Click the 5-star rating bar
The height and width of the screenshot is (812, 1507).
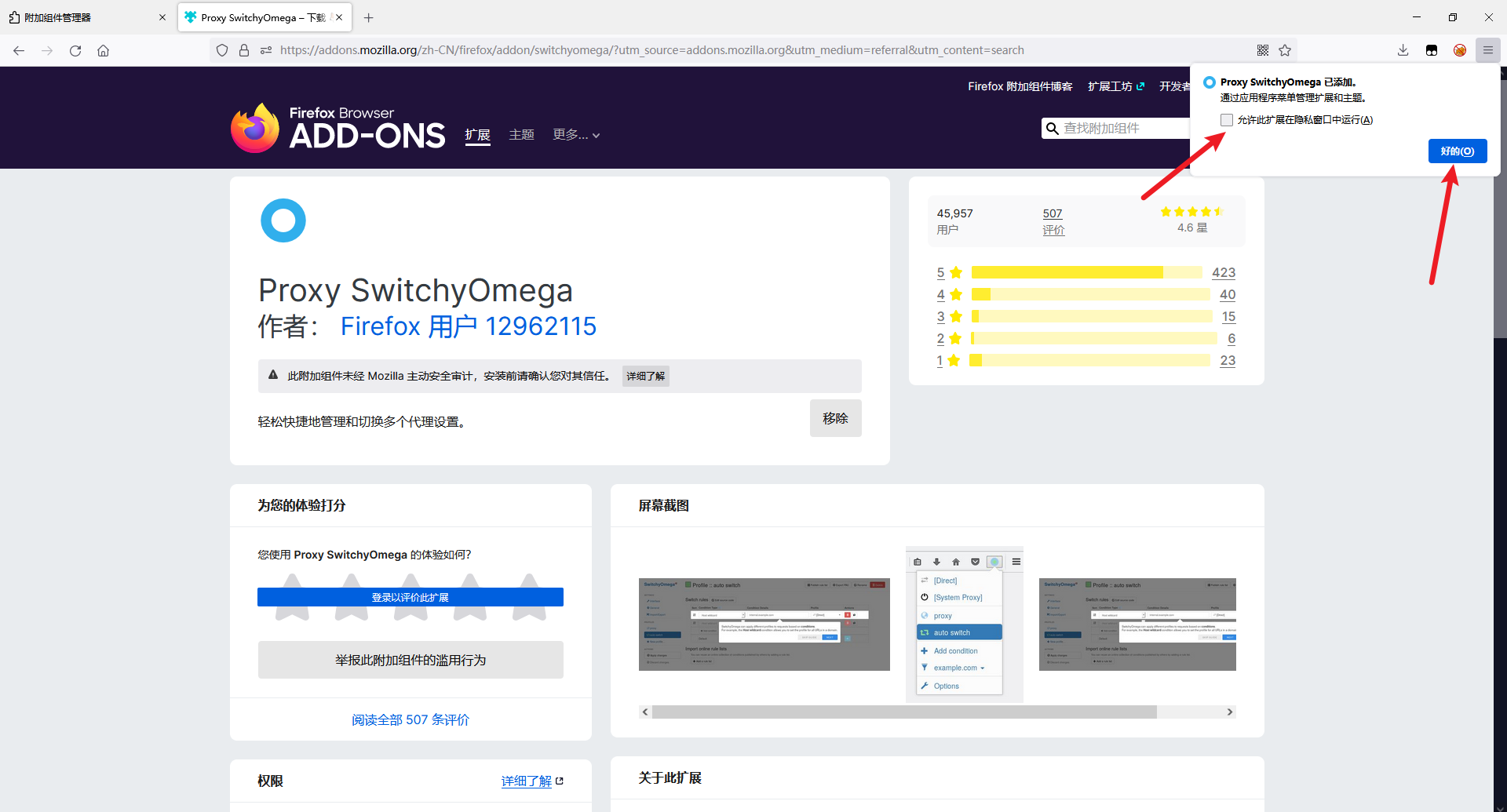click(1087, 272)
